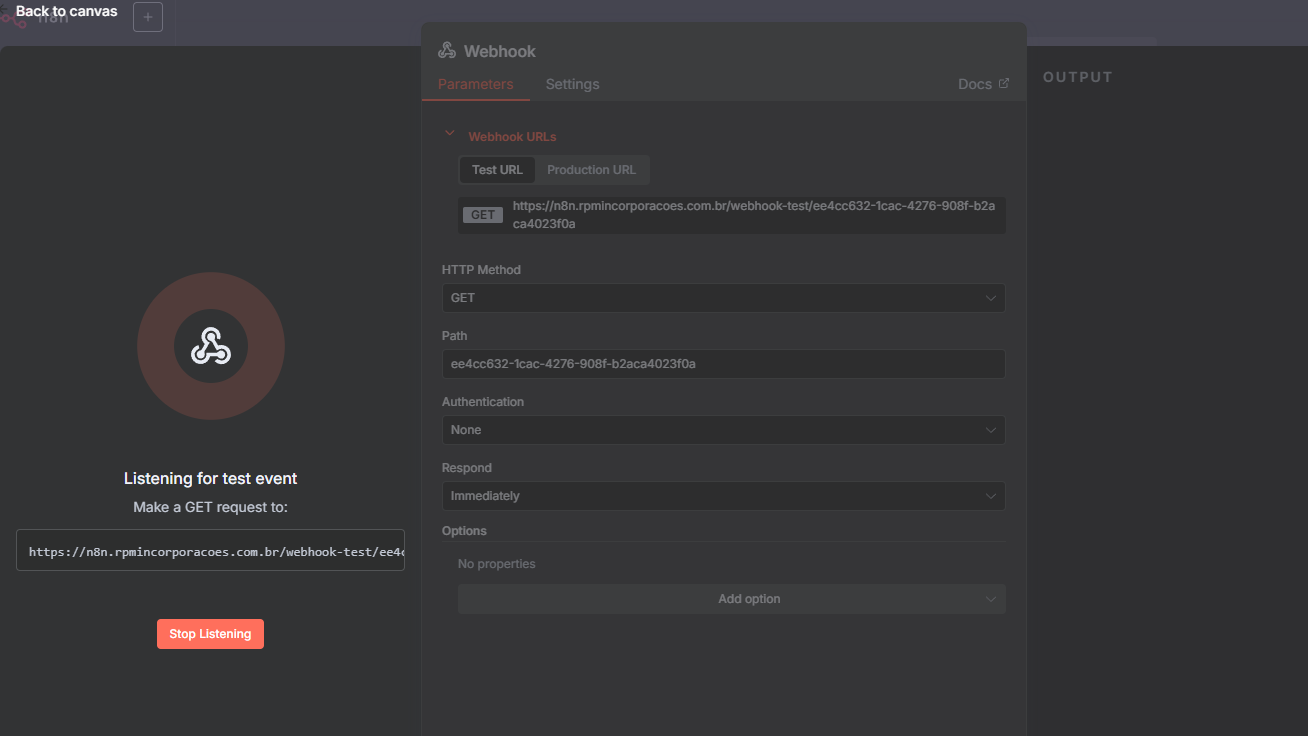Image resolution: width=1308 pixels, height=736 pixels.
Task: Select the Test URL toggle option
Action: (497, 170)
